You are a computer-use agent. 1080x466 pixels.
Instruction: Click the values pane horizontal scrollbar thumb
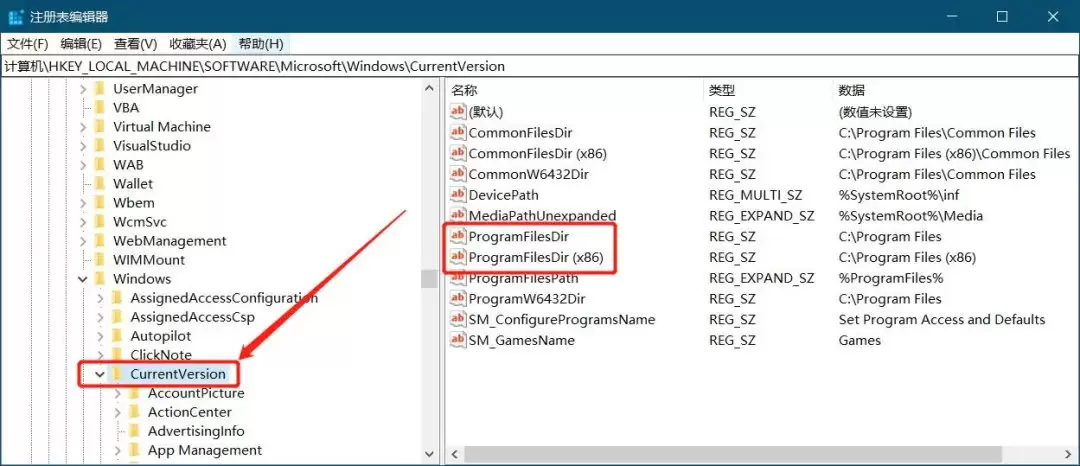click(x=733, y=454)
